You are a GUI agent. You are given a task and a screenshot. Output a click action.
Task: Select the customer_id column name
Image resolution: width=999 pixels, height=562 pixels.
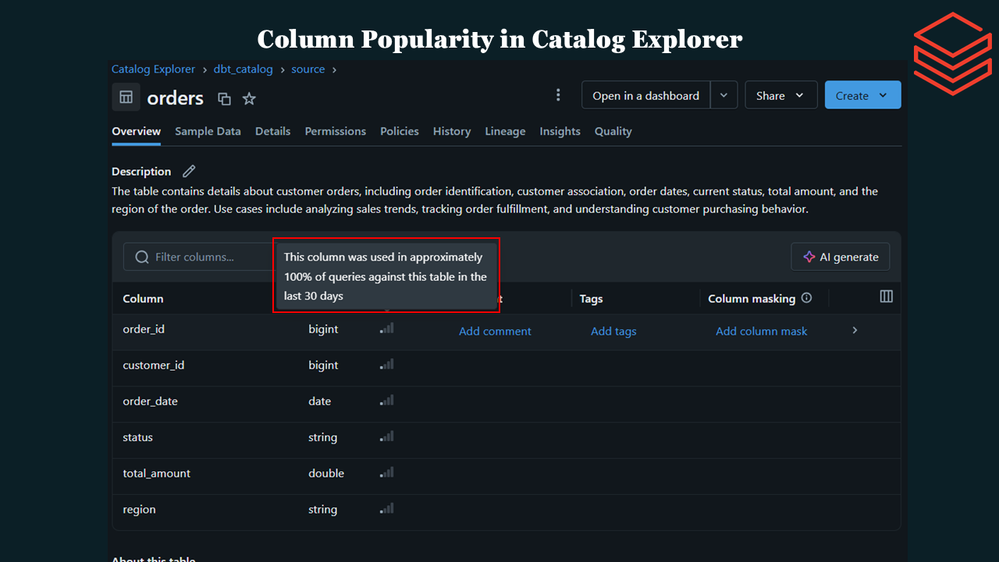pos(154,365)
